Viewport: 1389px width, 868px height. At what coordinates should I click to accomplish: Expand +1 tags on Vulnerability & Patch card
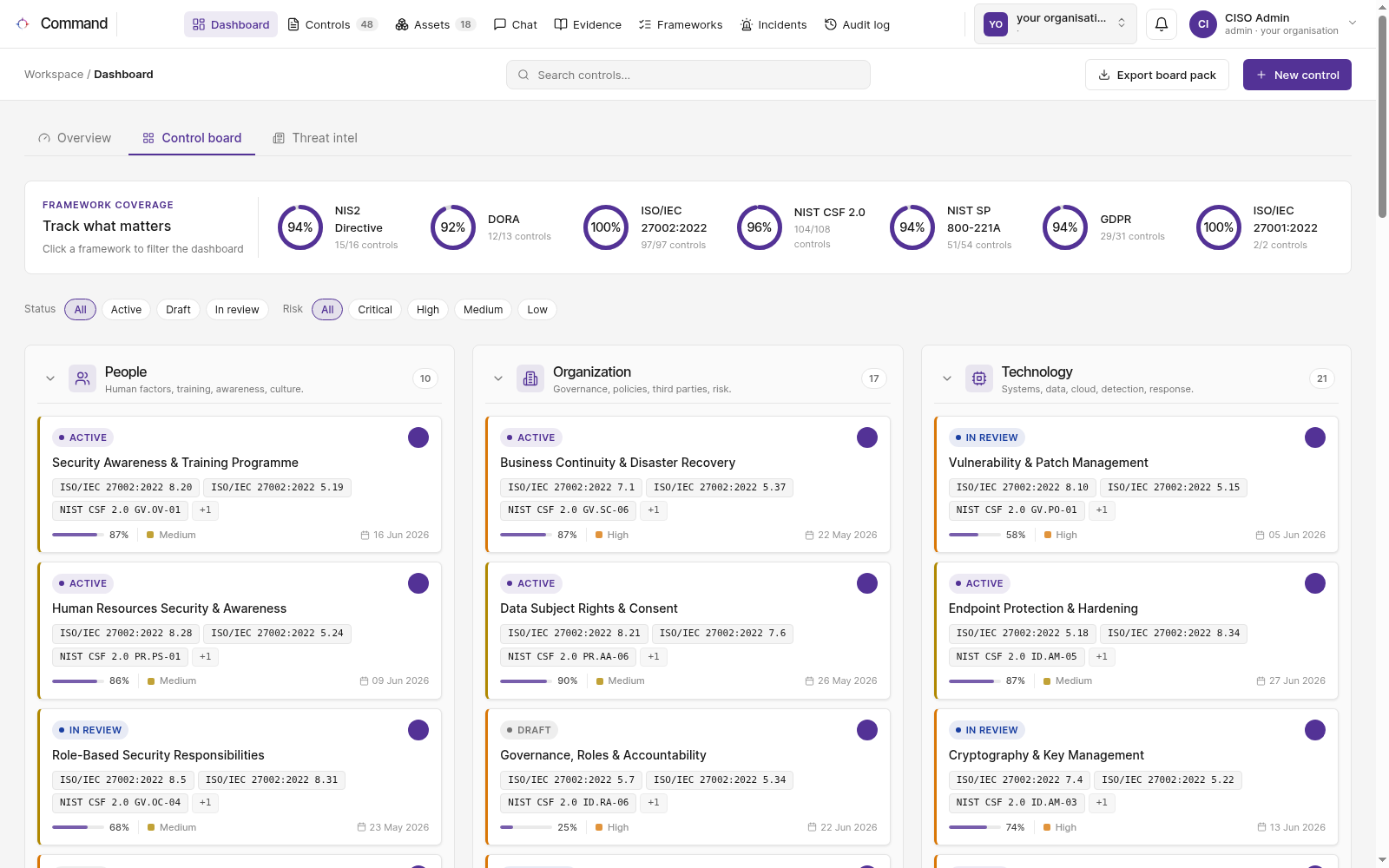click(1102, 510)
